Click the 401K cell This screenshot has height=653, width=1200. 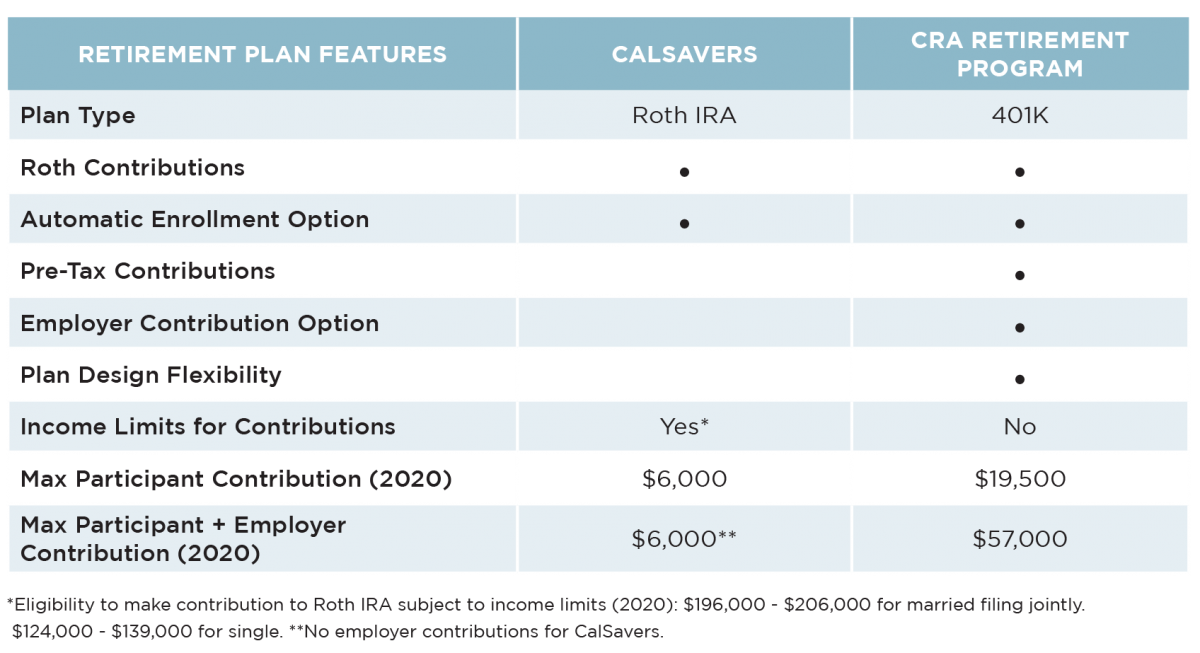[x=1019, y=115]
